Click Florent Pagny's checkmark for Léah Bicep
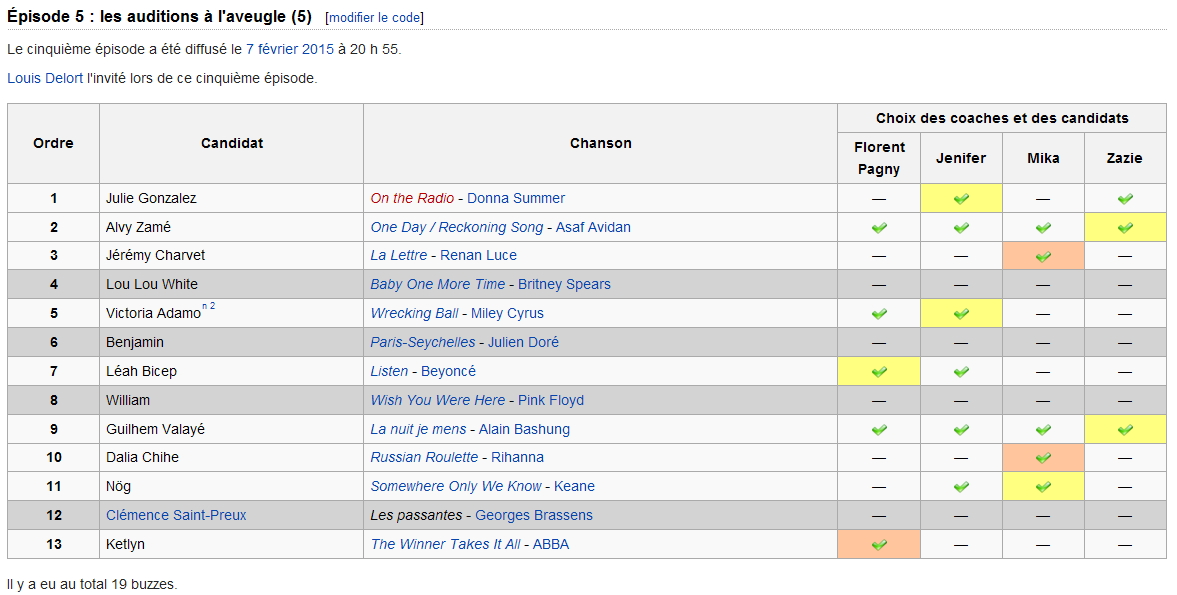The height and width of the screenshot is (595, 1177). click(x=879, y=372)
